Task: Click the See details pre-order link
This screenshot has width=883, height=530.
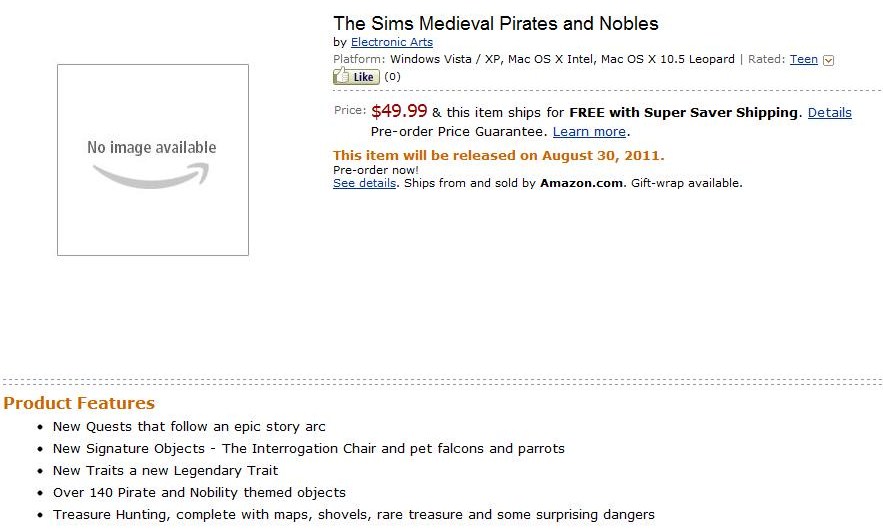Action: point(364,183)
